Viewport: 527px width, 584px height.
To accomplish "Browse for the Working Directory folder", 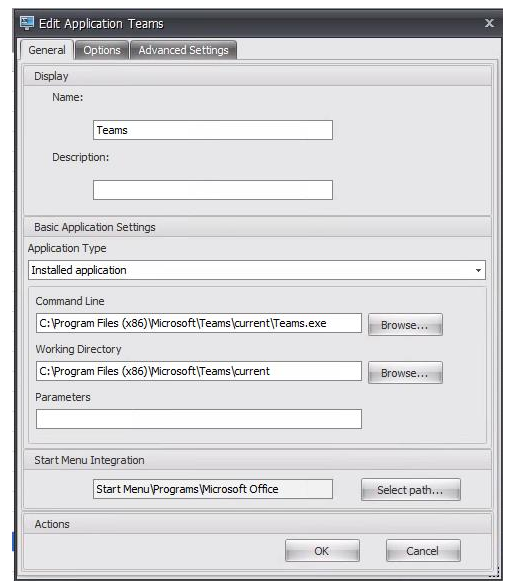I will 405,372.
